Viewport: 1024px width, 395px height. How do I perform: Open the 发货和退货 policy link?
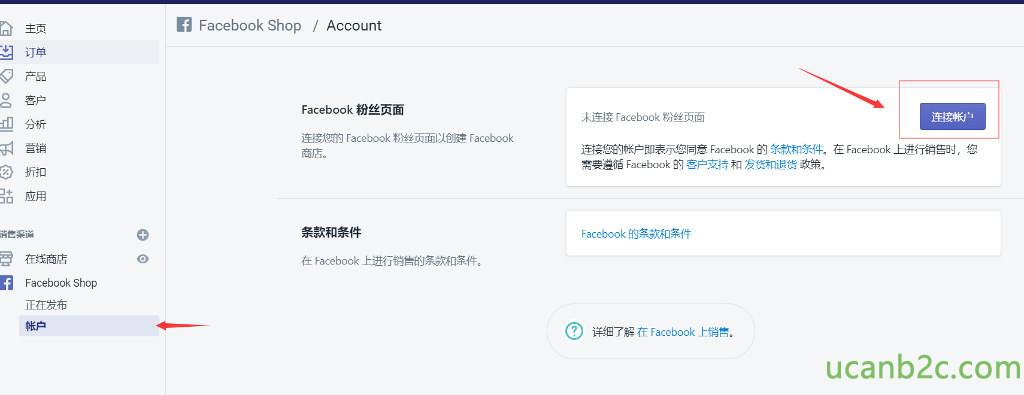click(770, 165)
